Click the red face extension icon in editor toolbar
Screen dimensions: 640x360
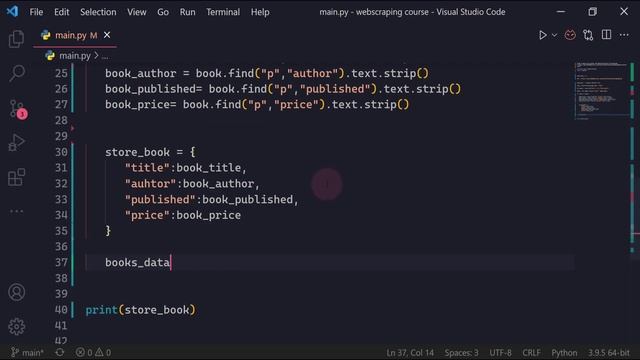[x=570, y=35]
